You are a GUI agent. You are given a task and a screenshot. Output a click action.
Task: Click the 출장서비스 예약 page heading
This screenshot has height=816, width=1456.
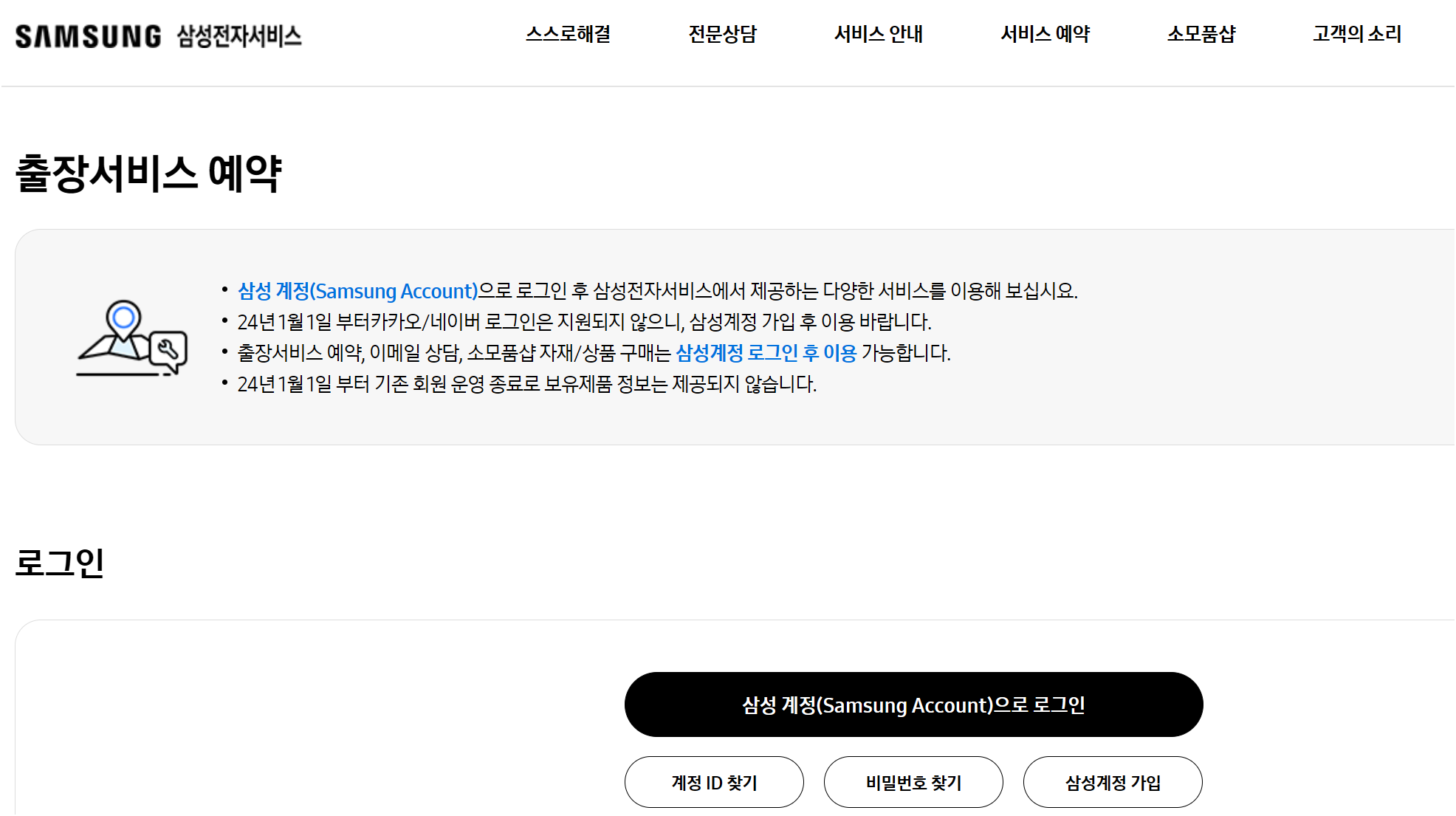(148, 174)
